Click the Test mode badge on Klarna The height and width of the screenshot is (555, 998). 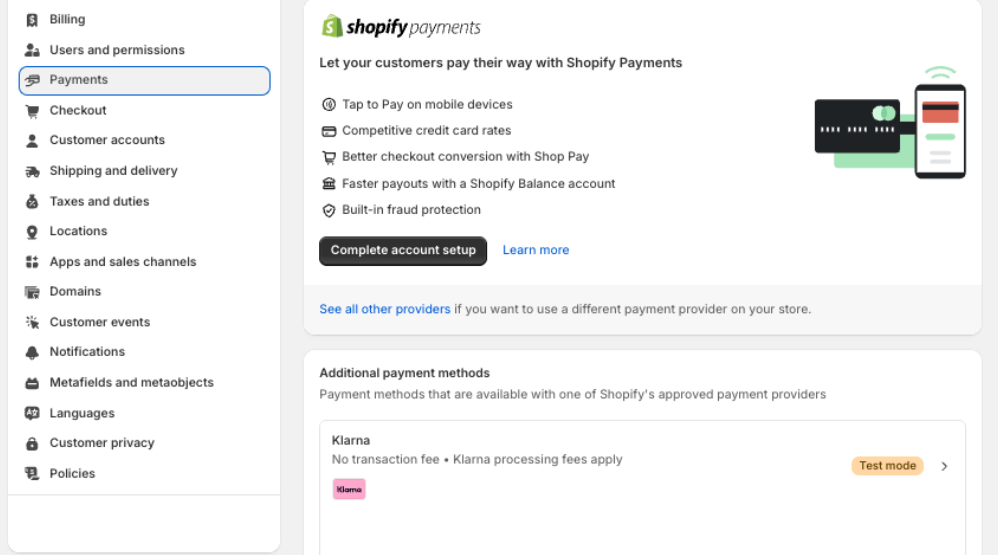887,466
